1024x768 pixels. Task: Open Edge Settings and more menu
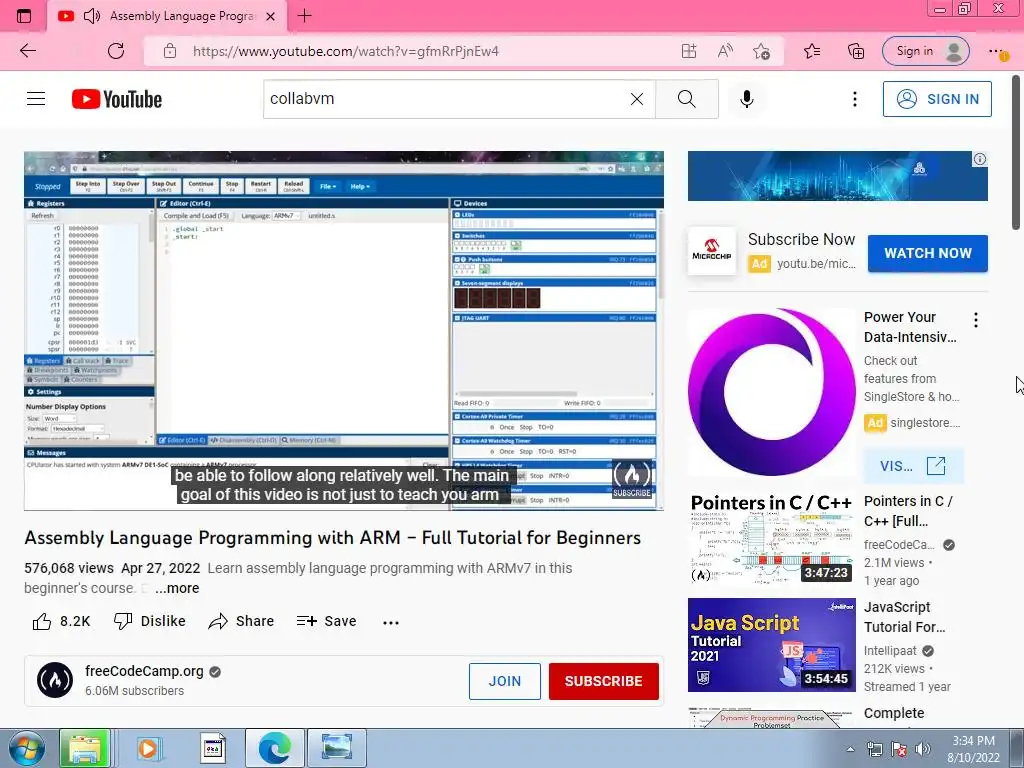pyautogui.click(x=997, y=51)
